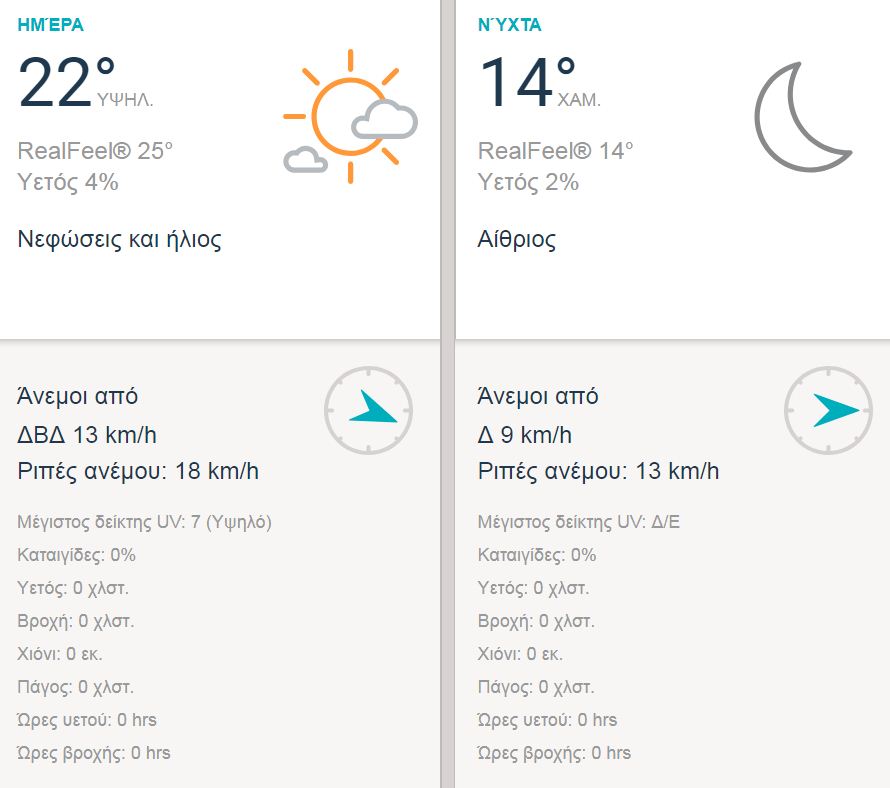Click the crescent moon night icon

click(802, 116)
